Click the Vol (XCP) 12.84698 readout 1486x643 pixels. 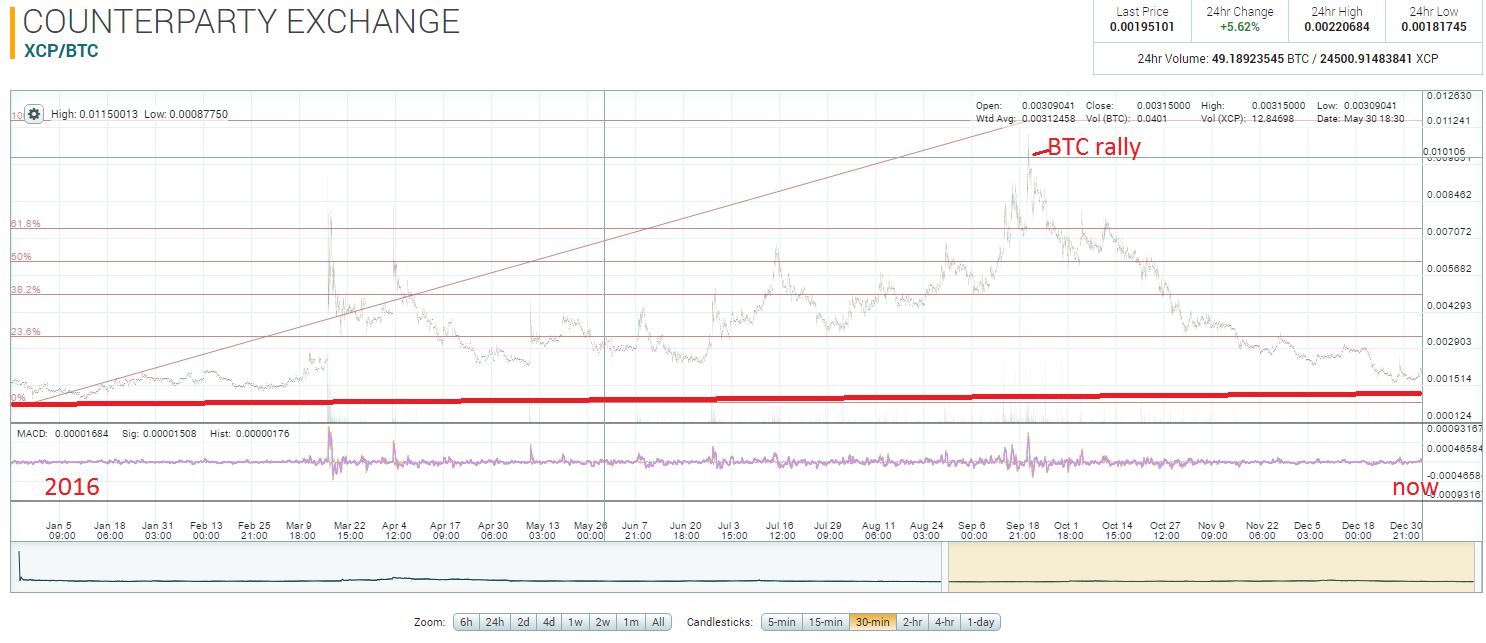tap(1247, 118)
